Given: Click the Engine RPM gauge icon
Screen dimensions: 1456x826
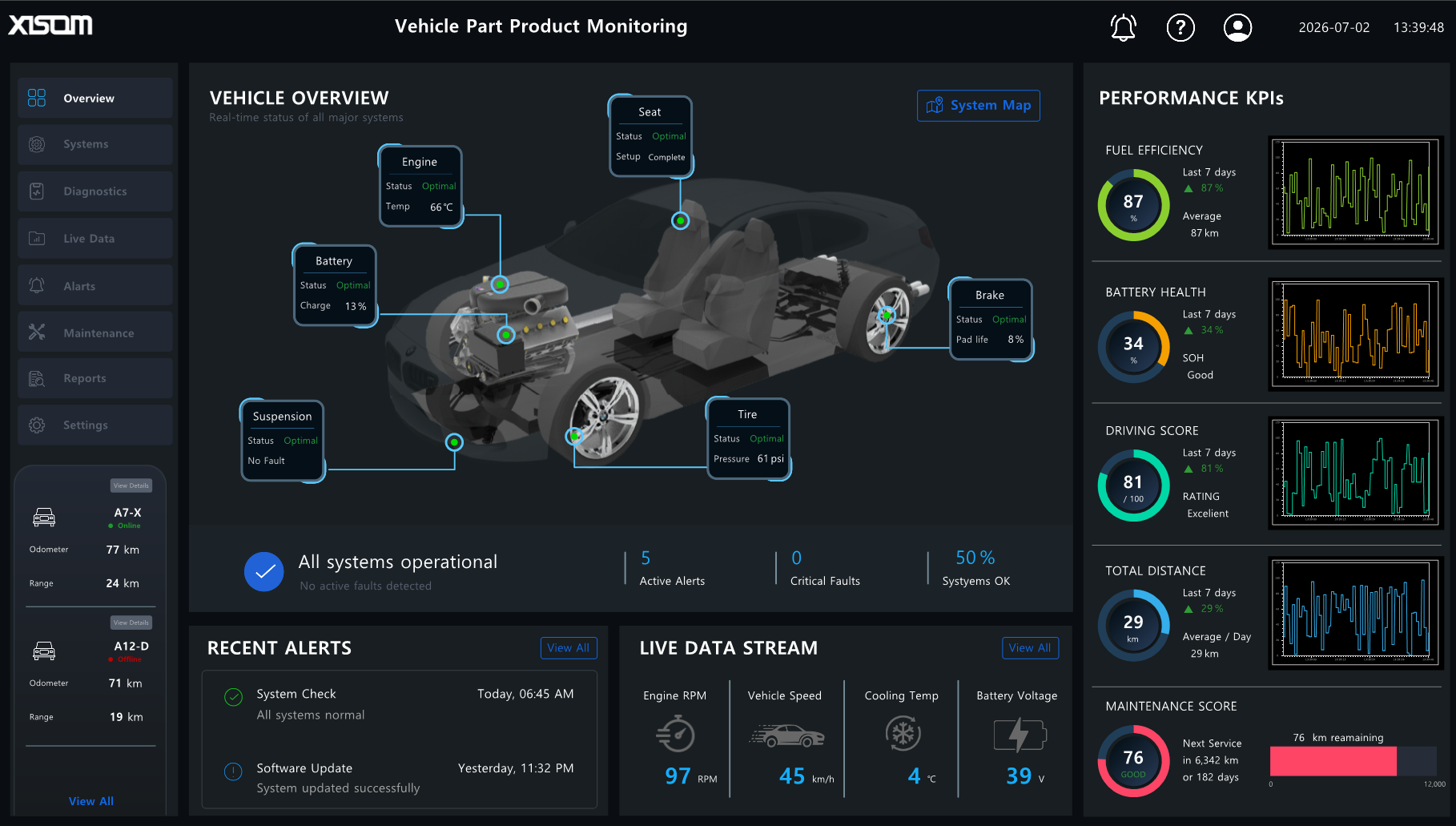Looking at the screenshot, I should [x=676, y=734].
